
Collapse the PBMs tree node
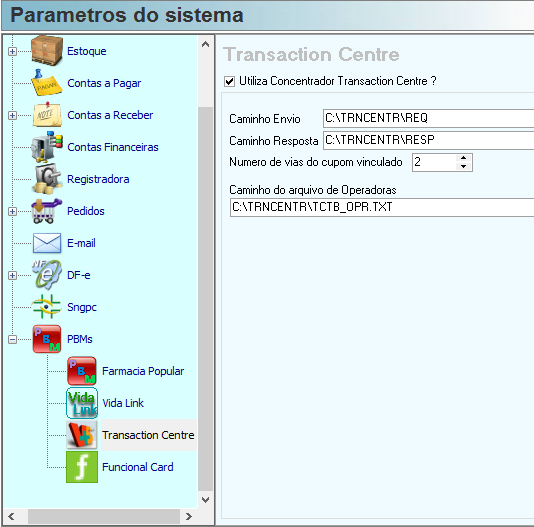tap(12, 339)
